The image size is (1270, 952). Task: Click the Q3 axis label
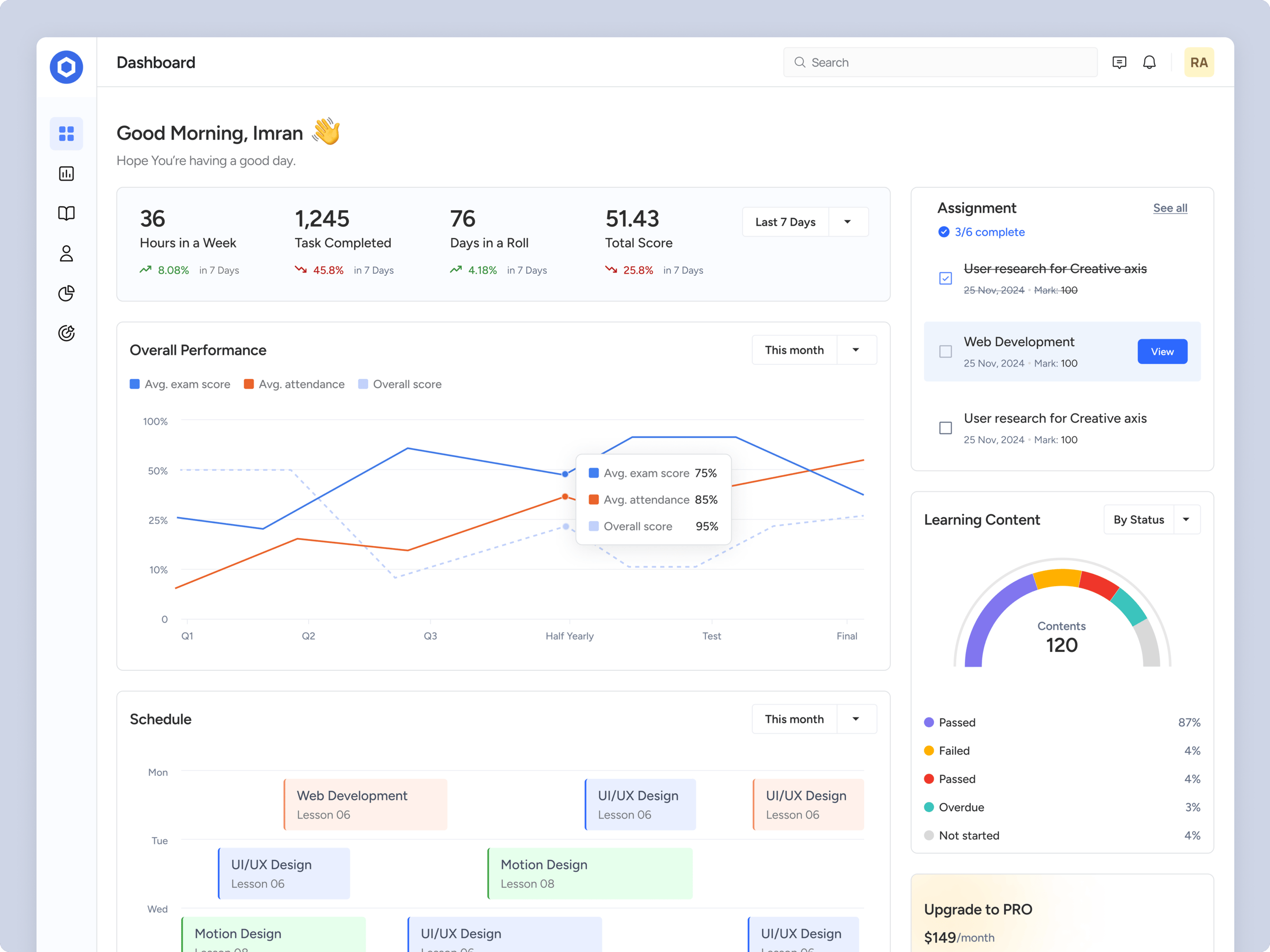point(430,636)
